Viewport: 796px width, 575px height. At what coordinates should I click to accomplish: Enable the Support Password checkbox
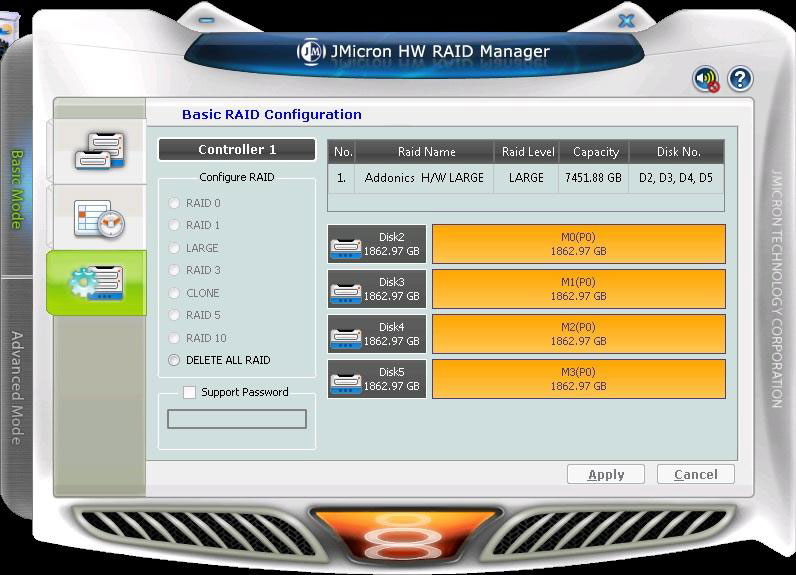click(x=189, y=392)
